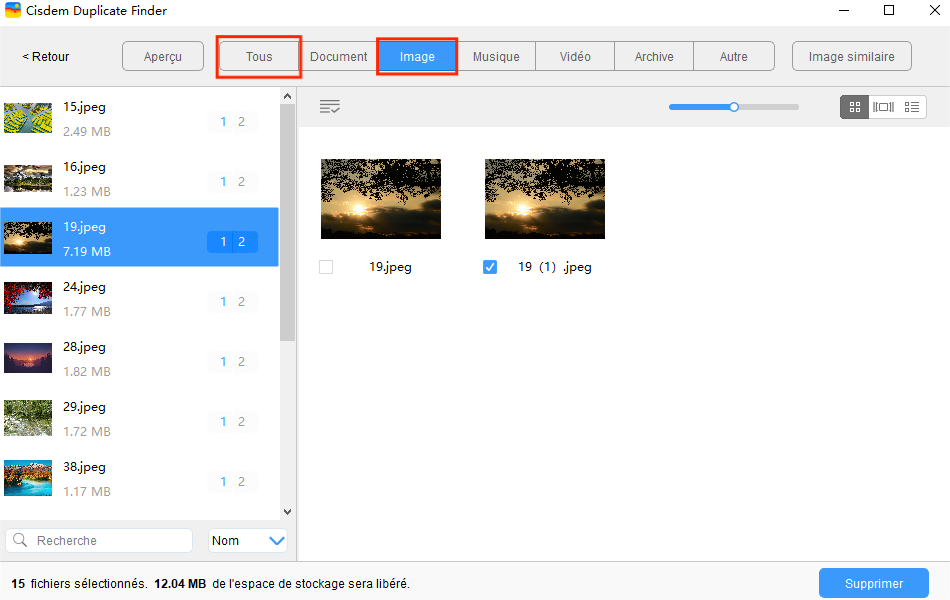Open the Tous tab
950x600 pixels.
click(x=259, y=56)
